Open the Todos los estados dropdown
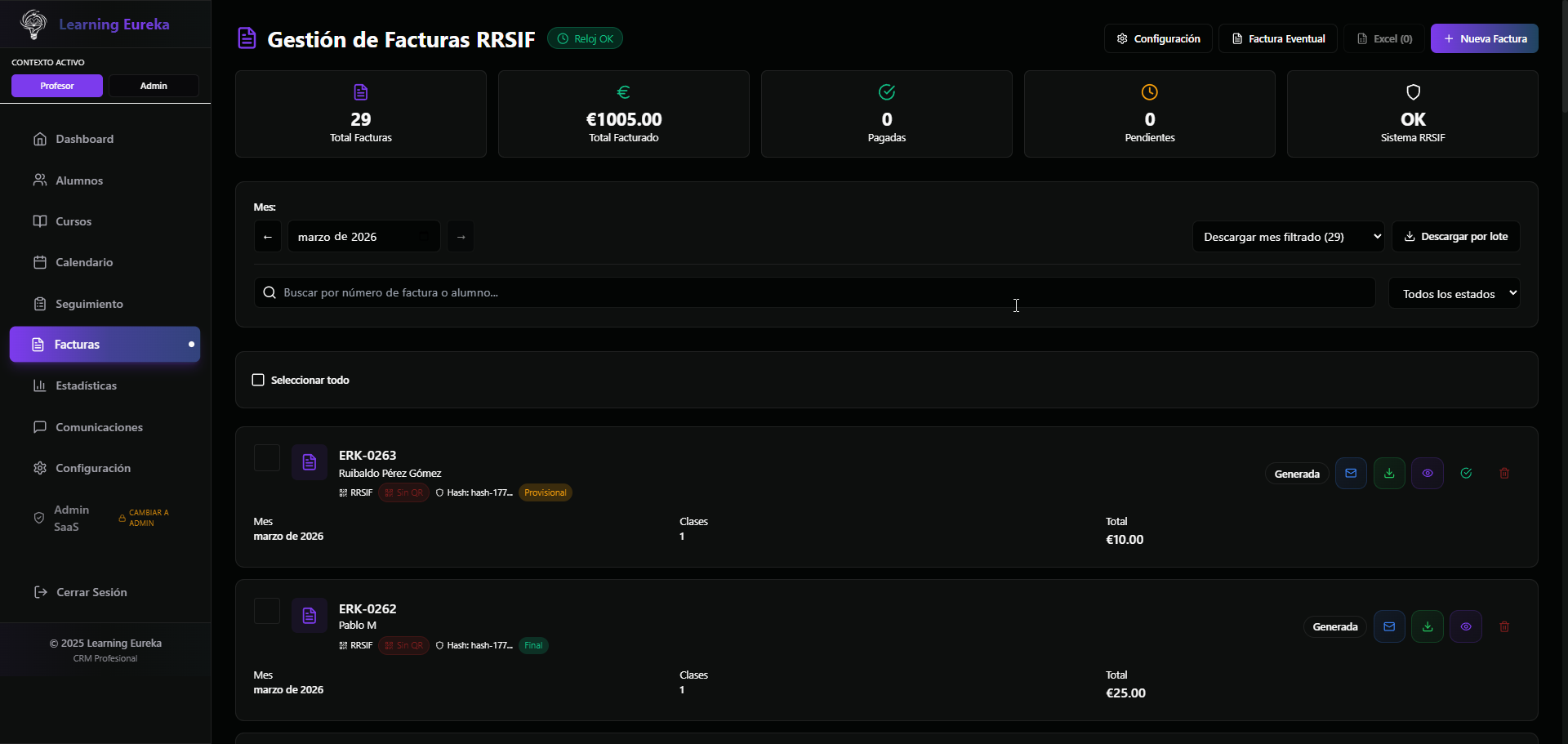1568x744 pixels. 1454,294
